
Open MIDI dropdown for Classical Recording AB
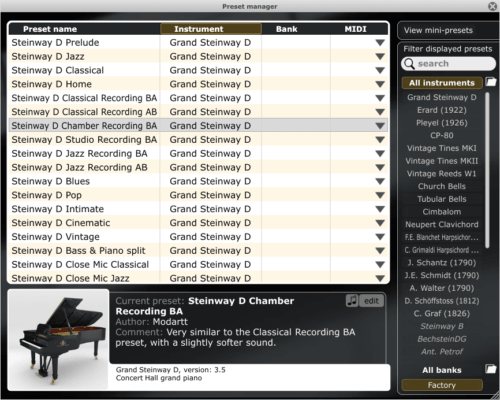tap(380, 112)
